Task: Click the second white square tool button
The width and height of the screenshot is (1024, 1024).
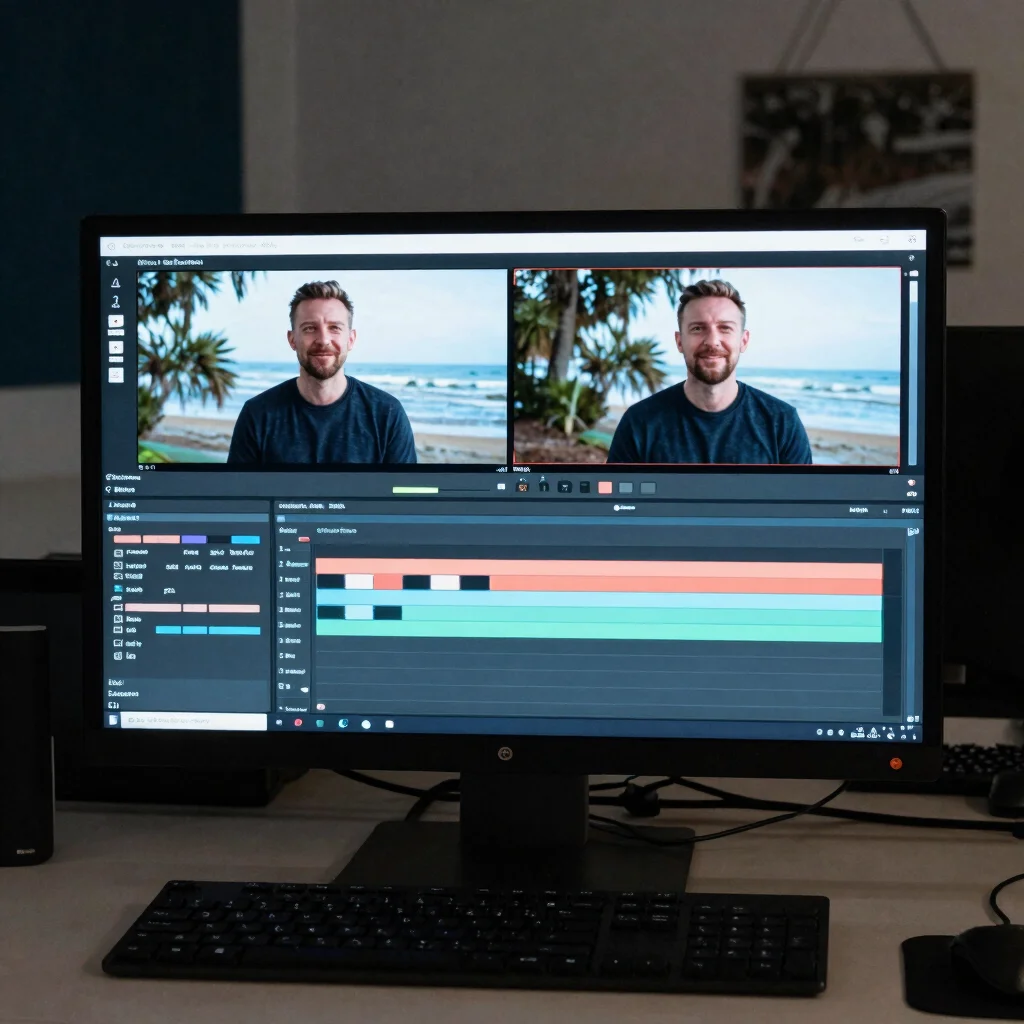Action: click(x=116, y=347)
